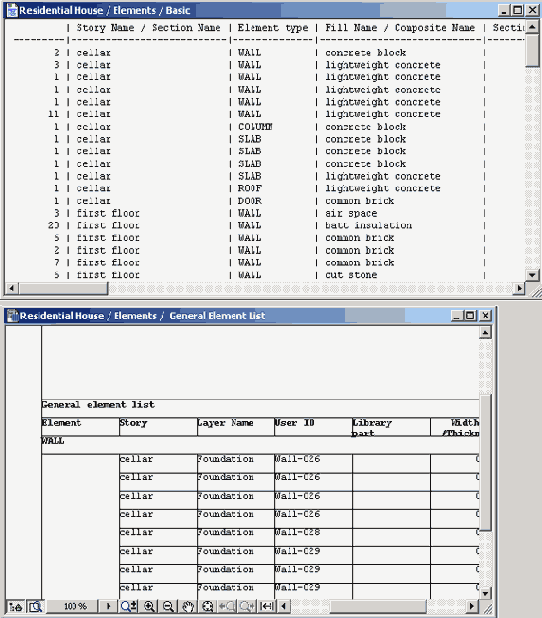Viewport: 542px width, 618px height.
Task: Click left arrow of Basic window horizontal scrollbar
Action: coord(11,288)
